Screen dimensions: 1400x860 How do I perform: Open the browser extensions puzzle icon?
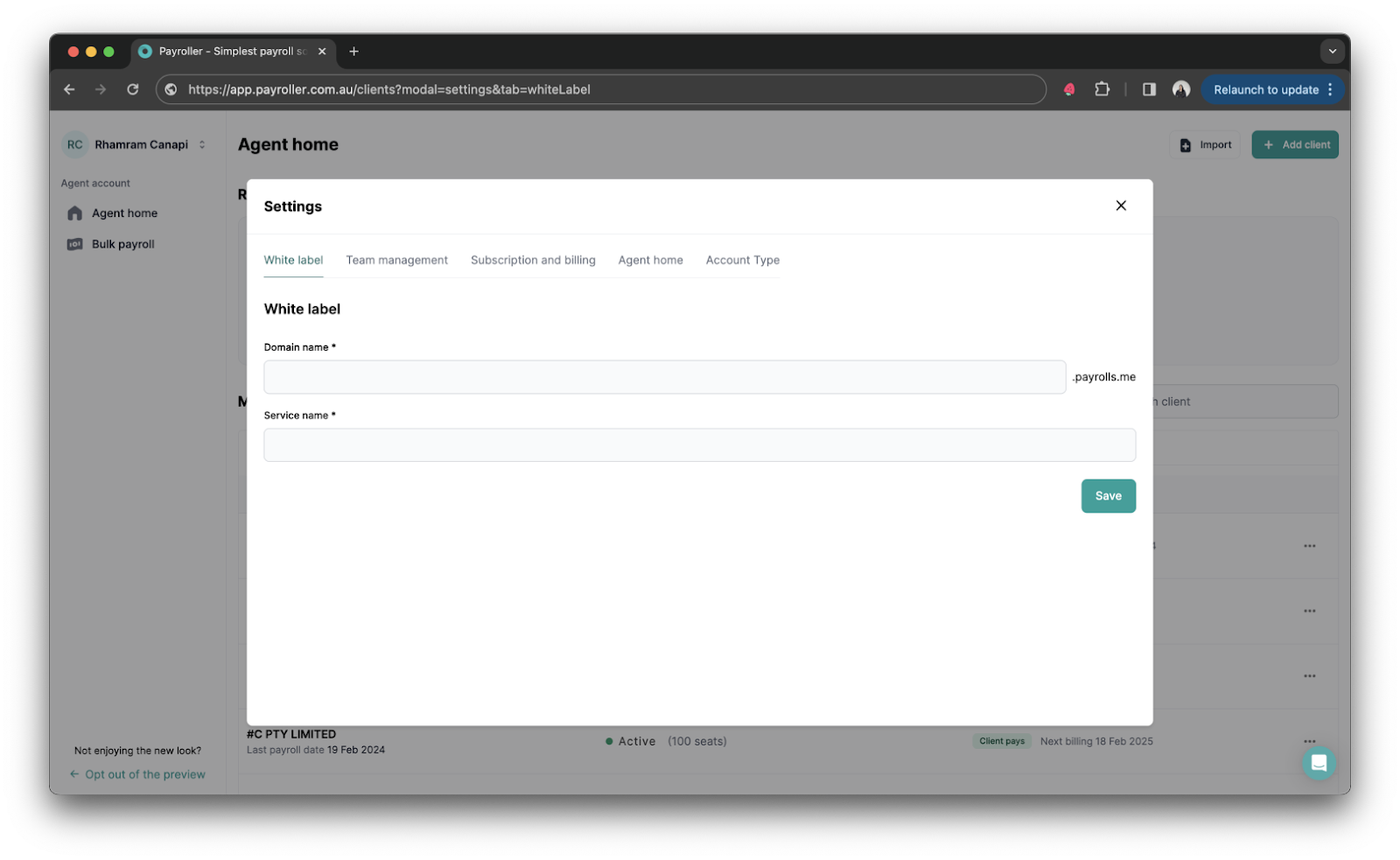(x=1102, y=89)
